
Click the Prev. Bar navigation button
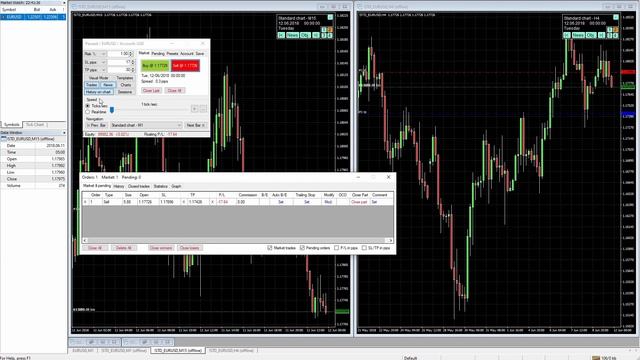(96, 125)
